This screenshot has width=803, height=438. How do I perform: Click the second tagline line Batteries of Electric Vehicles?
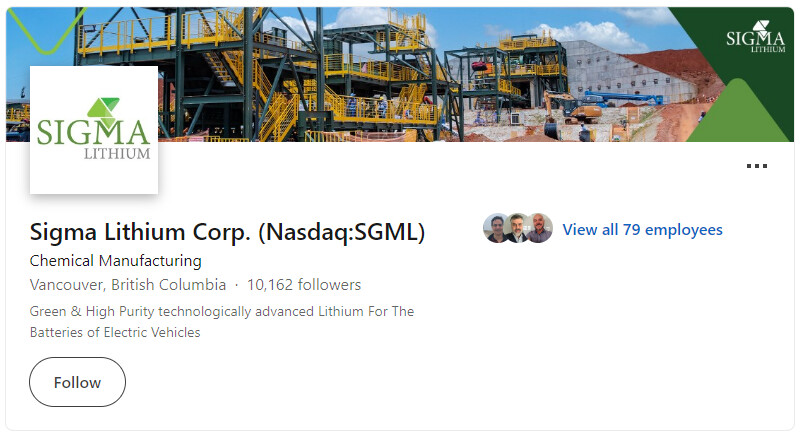click(x=115, y=332)
